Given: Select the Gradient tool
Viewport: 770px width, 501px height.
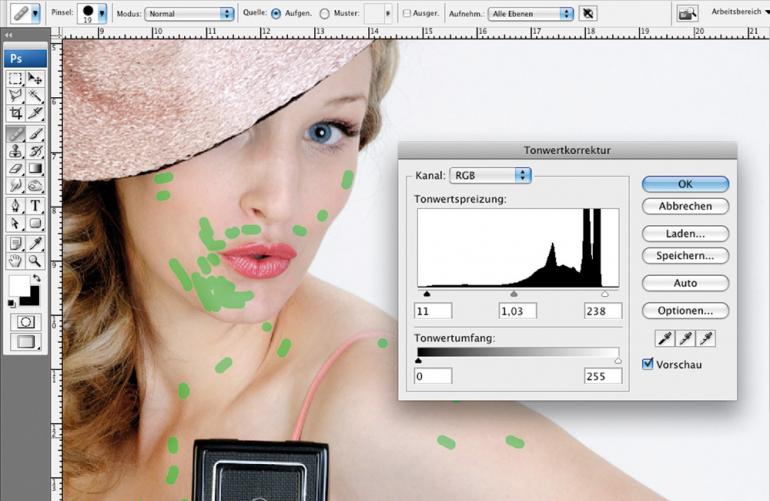Looking at the screenshot, I should 35,168.
